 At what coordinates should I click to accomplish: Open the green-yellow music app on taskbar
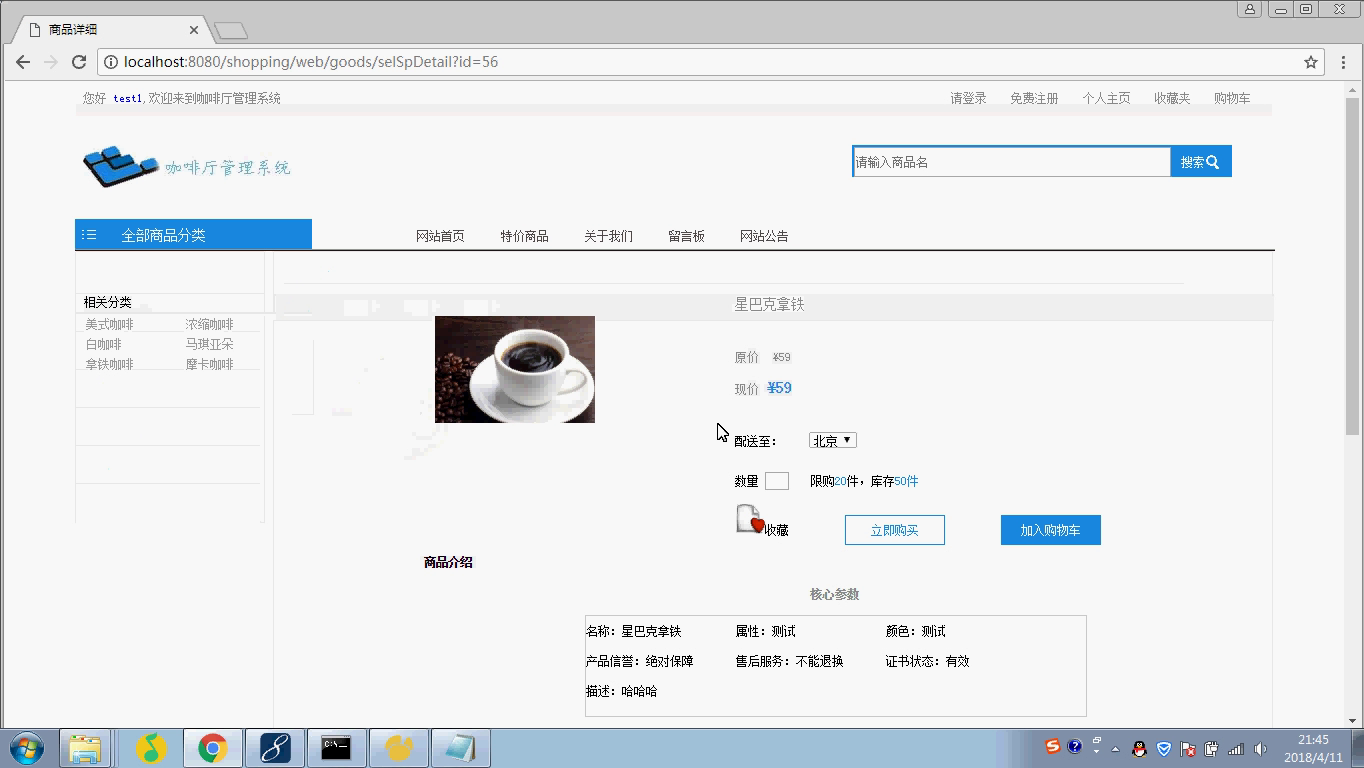151,748
